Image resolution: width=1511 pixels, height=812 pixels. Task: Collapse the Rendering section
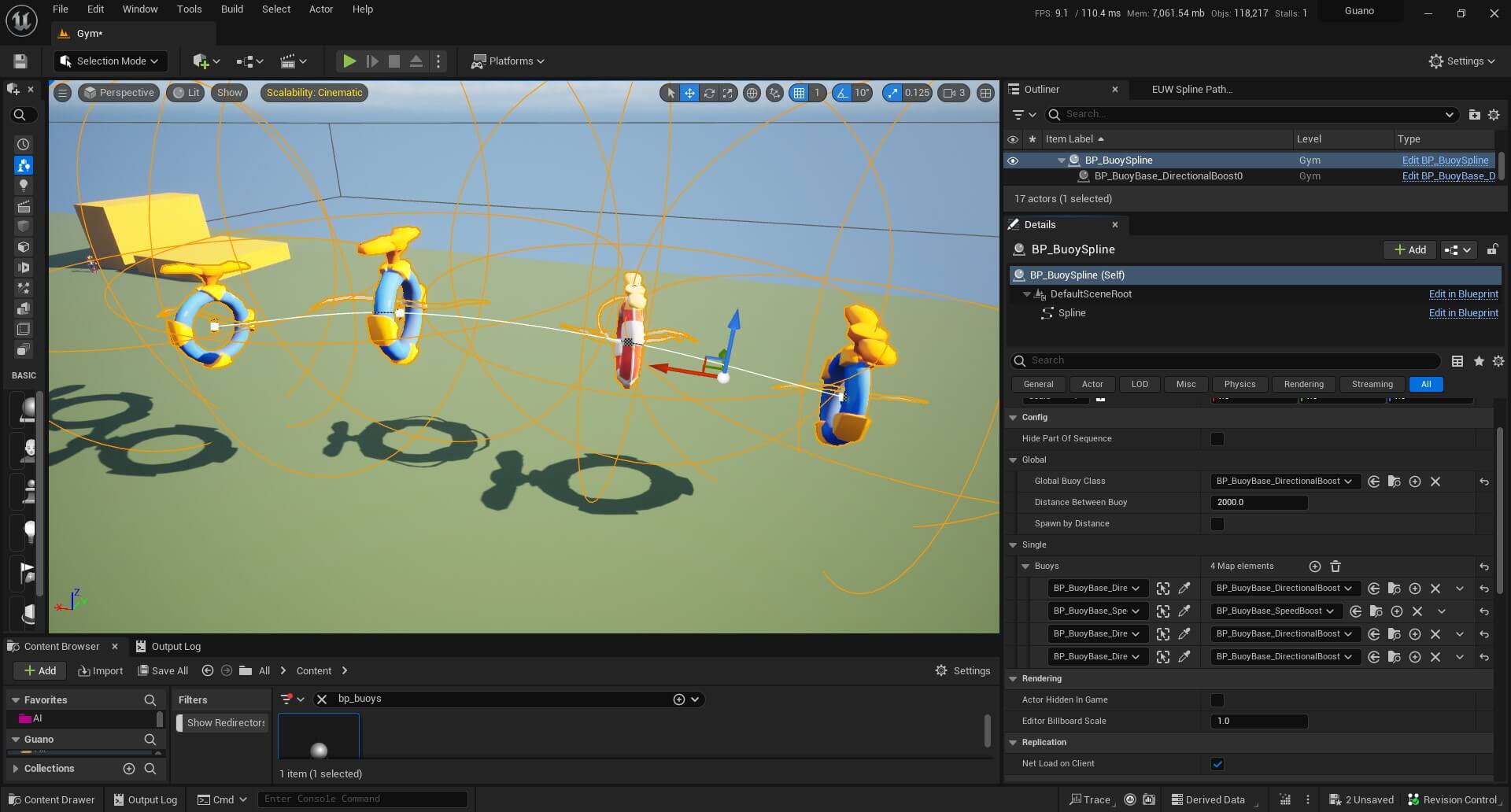tap(1014, 679)
